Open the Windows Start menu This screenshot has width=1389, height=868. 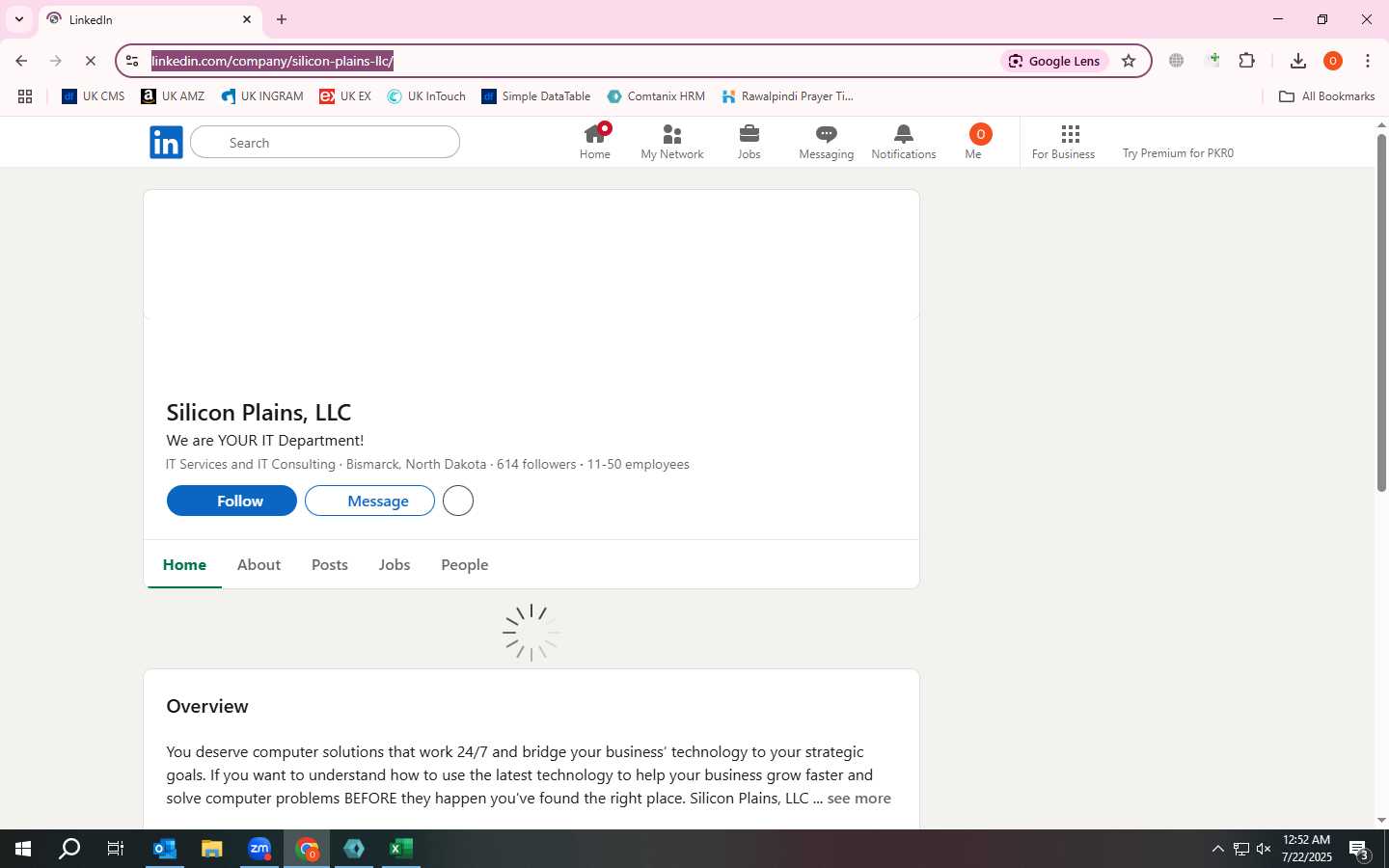pos(23,849)
